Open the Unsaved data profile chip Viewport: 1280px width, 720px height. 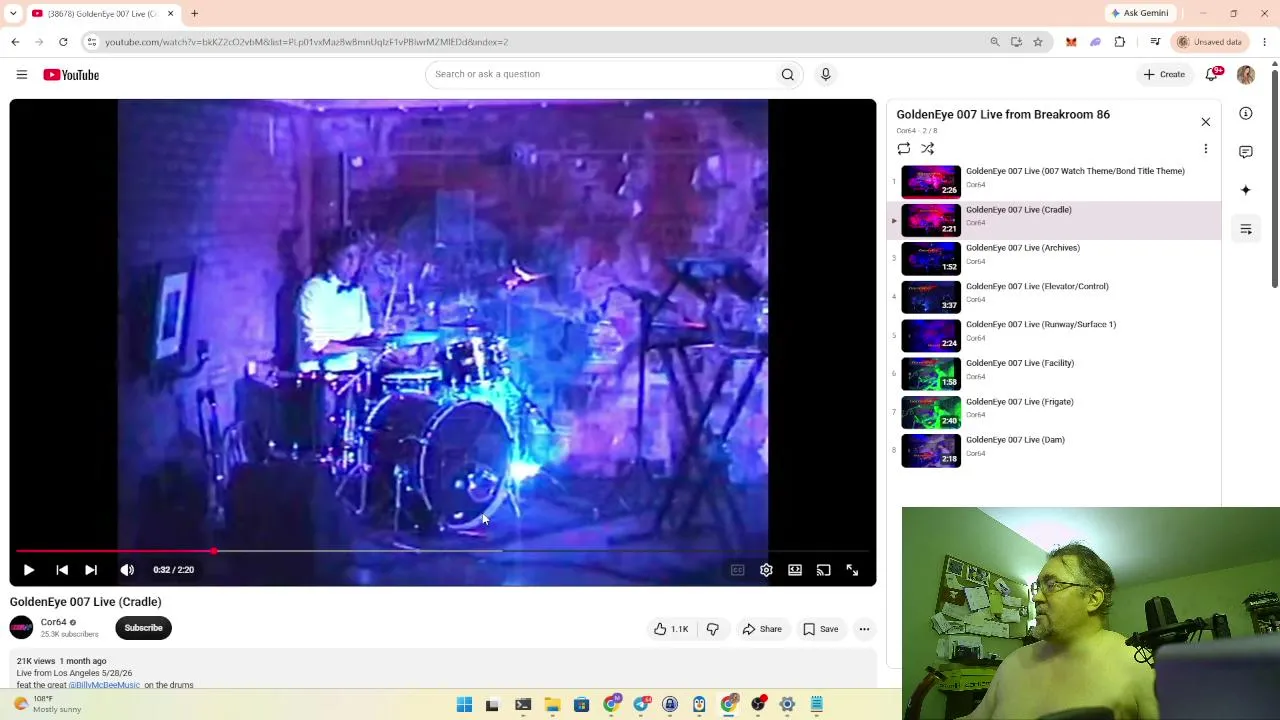[x=1210, y=42]
